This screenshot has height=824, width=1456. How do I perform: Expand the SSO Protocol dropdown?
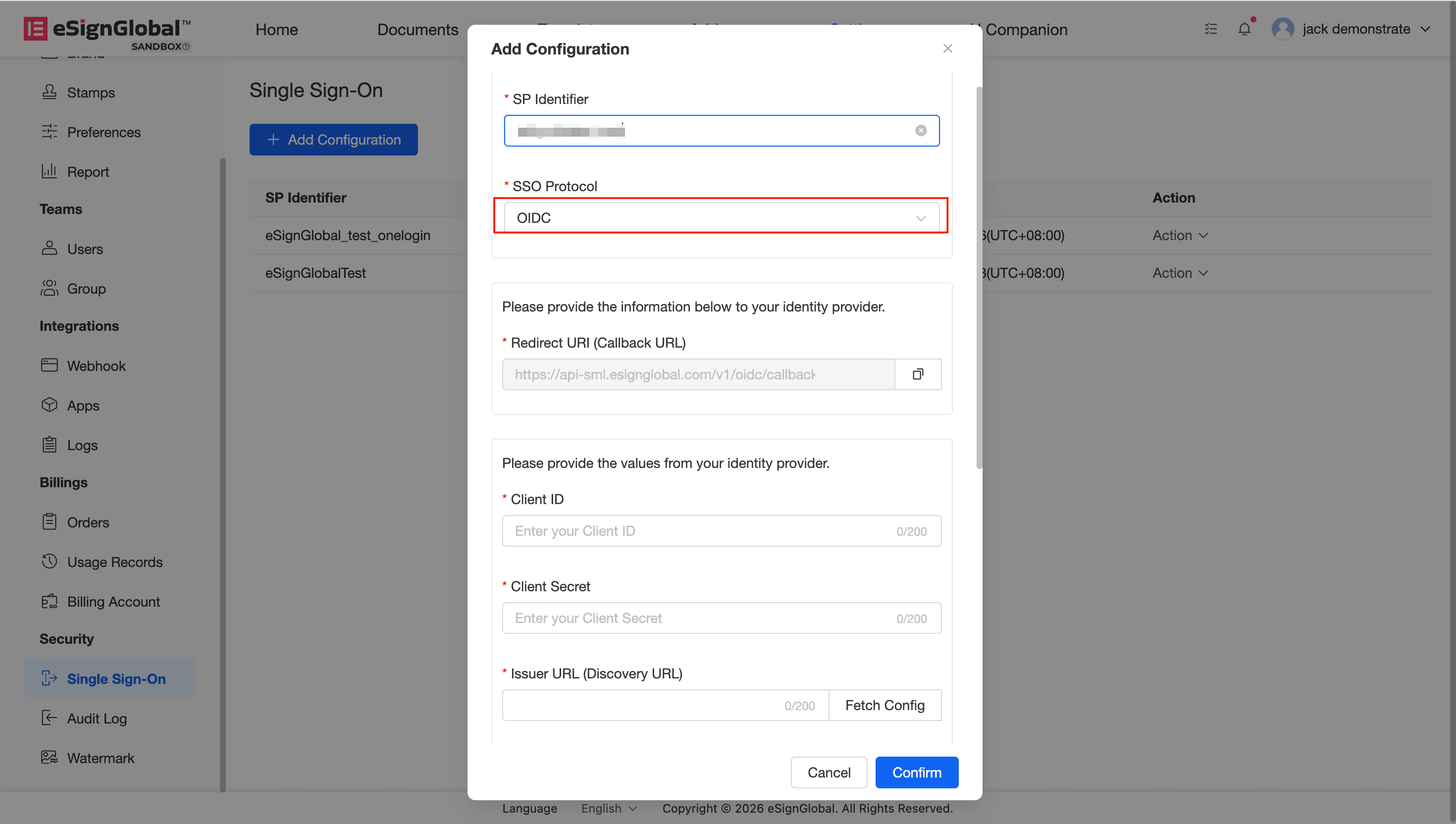[721, 218]
